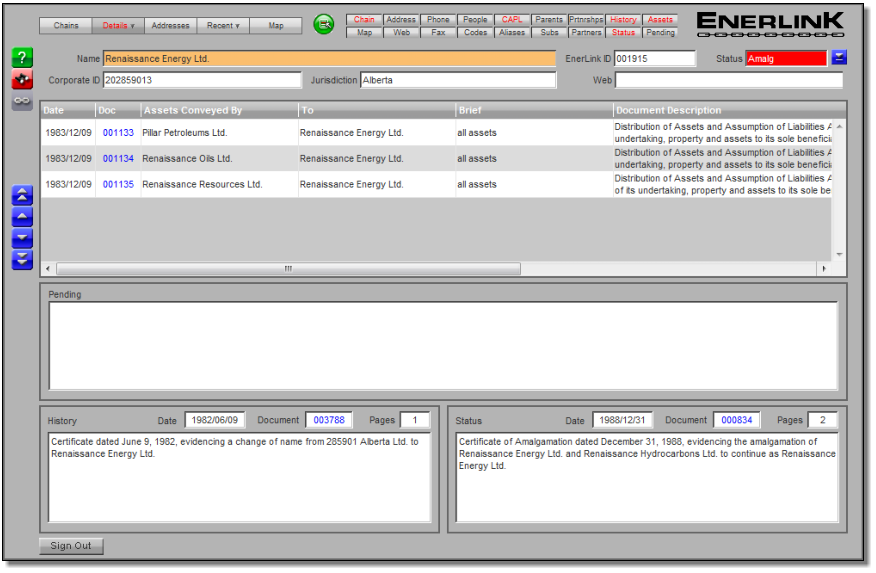Switch to the Status tab

623,32
